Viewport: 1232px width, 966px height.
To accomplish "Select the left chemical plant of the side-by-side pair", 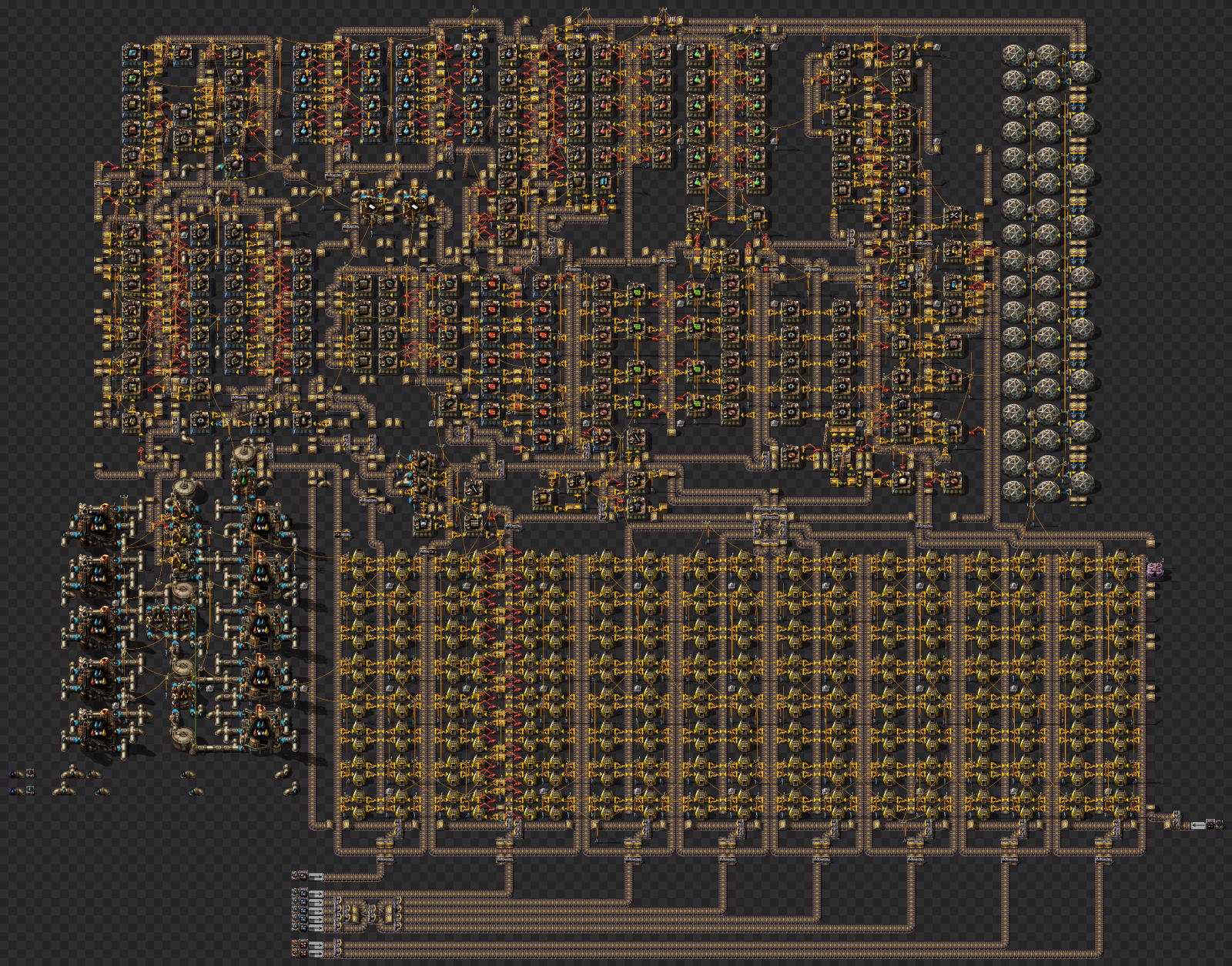I will point(159,620).
